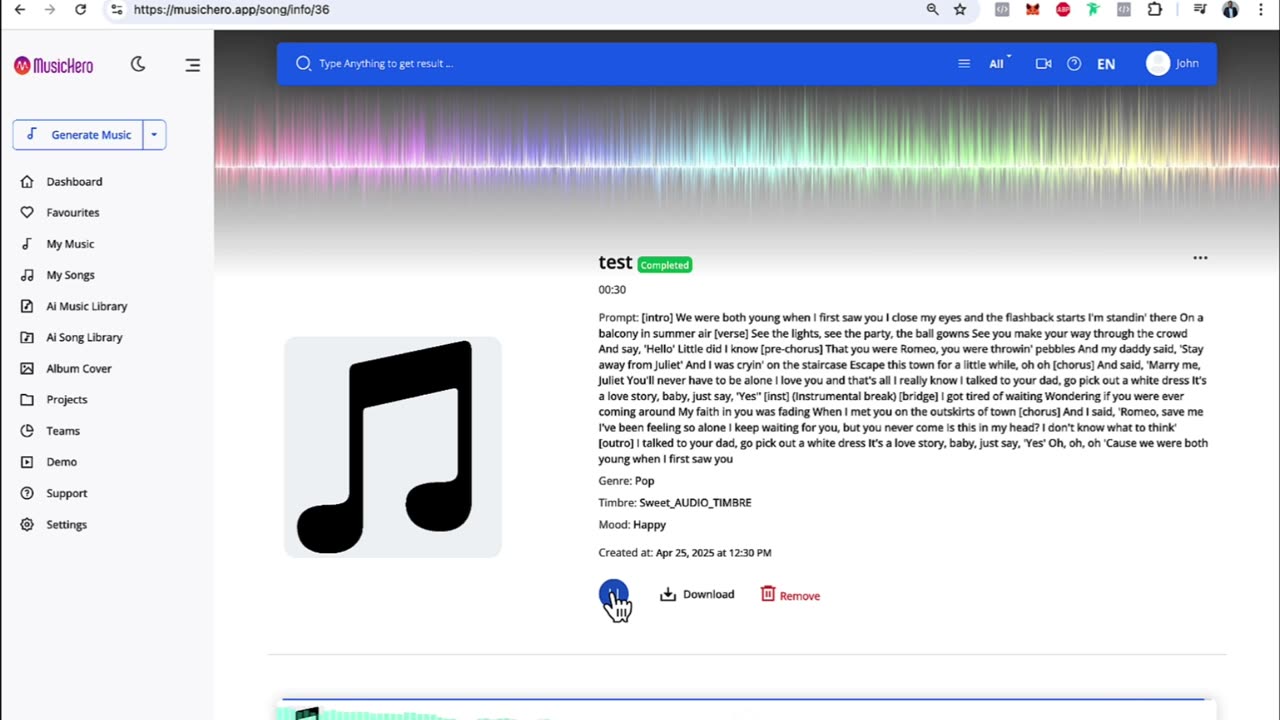Open the Chrome profile avatar
The height and width of the screenshot is (720, 1280).
pos(1230,9)
